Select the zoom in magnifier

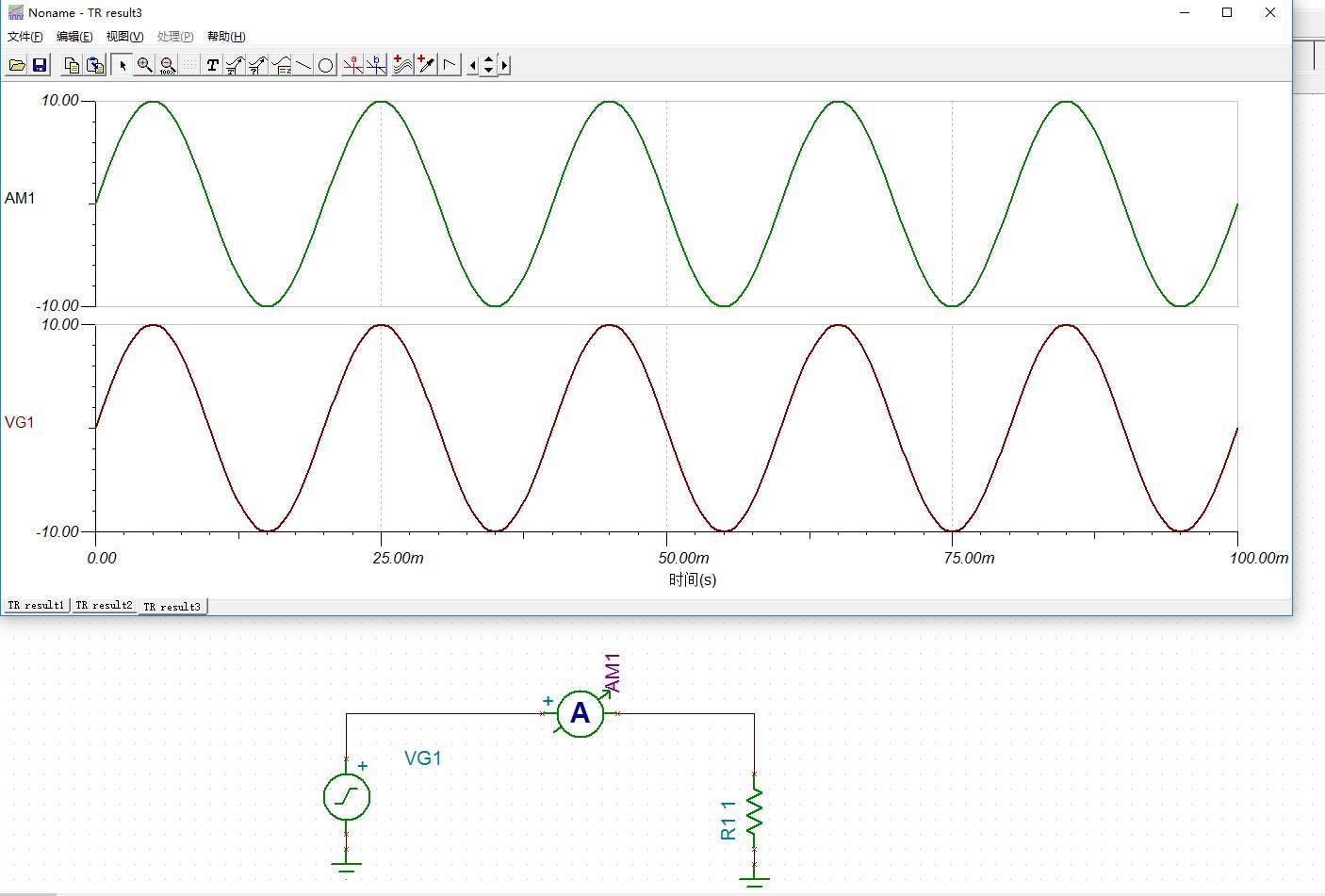pyautogui.click(x=144, y=65)
